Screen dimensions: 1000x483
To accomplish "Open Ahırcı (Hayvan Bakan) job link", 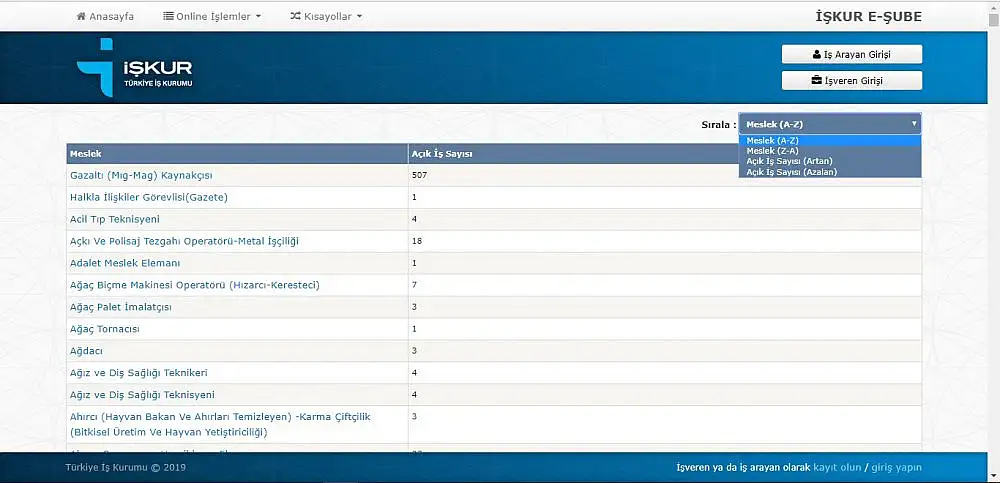I will 220,424.
